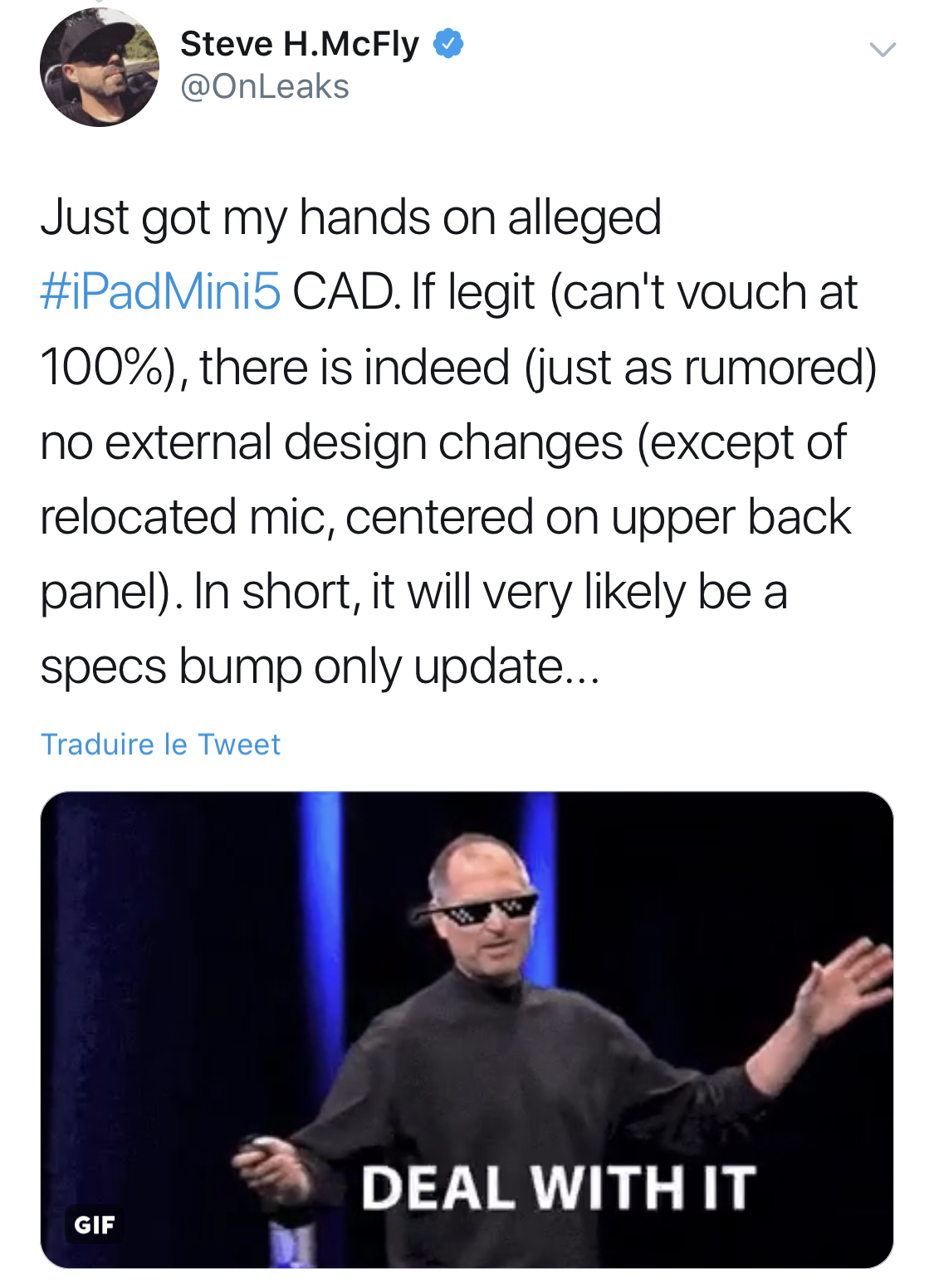
Task: Click Traduire le Tweet
Action: point(160,744)
